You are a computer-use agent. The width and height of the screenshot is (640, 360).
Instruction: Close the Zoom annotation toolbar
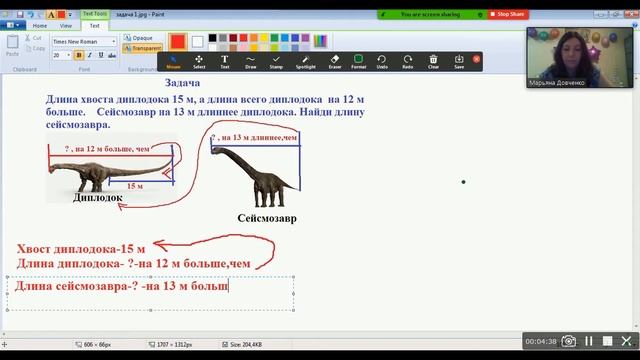[476, 59]
